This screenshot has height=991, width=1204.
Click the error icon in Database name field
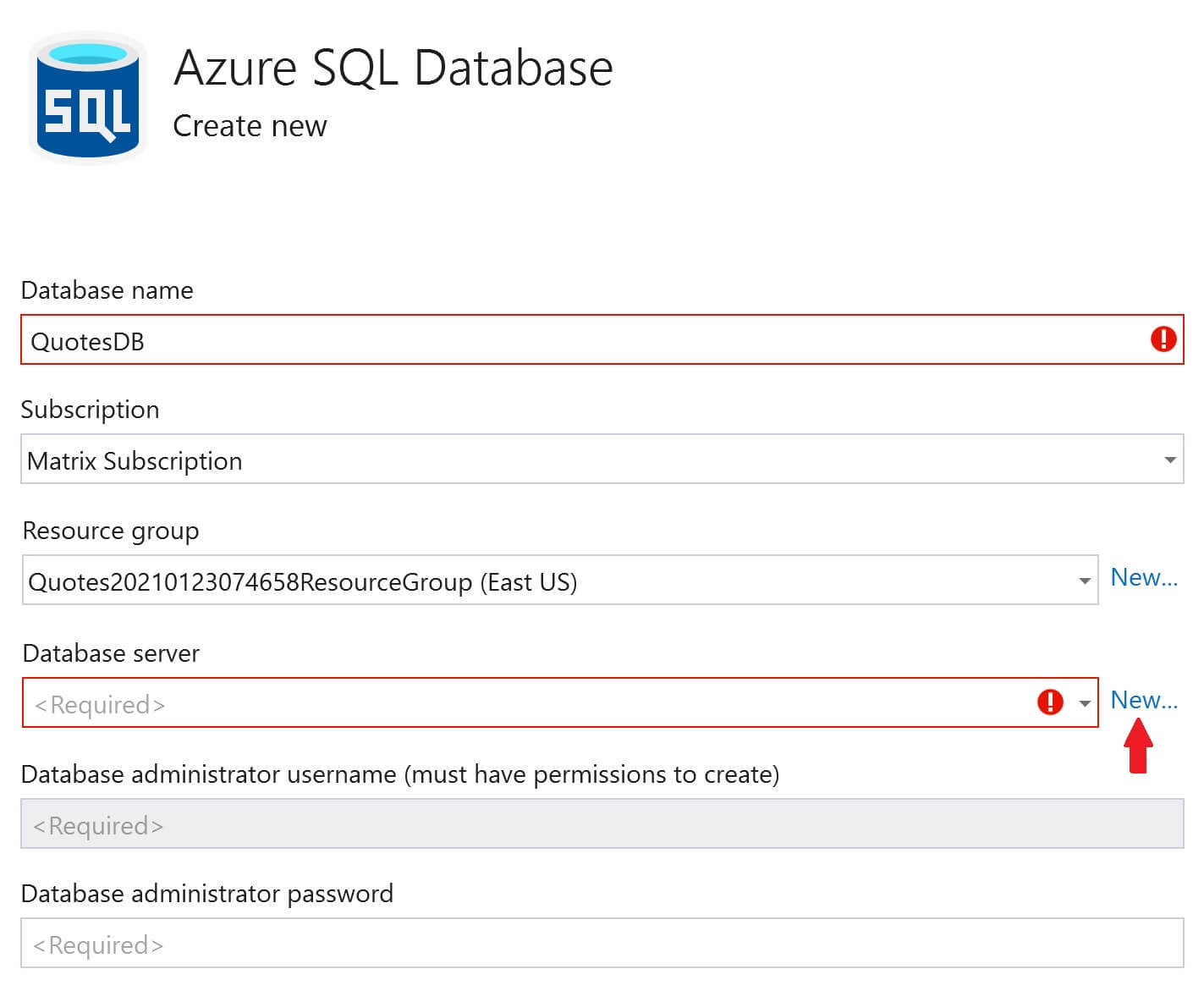[1163, 339]
